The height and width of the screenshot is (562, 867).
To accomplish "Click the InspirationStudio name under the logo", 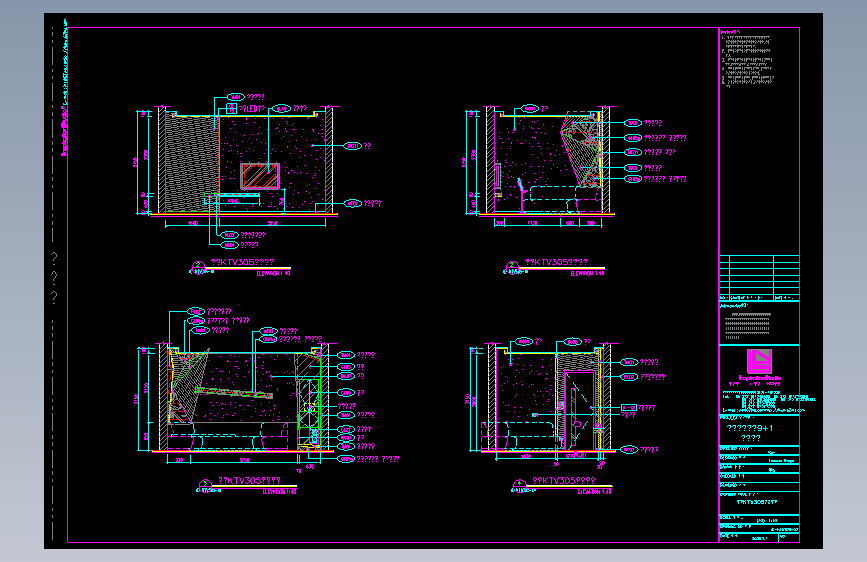I will [x=760, y=378].
